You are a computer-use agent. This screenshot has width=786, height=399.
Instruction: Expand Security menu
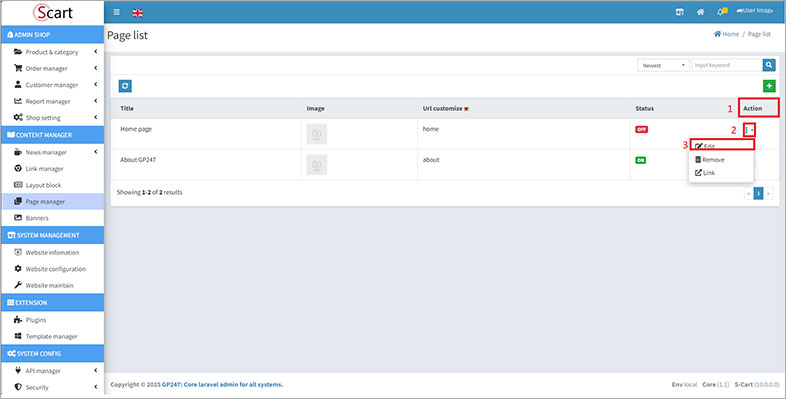click(x=52, y=387)
